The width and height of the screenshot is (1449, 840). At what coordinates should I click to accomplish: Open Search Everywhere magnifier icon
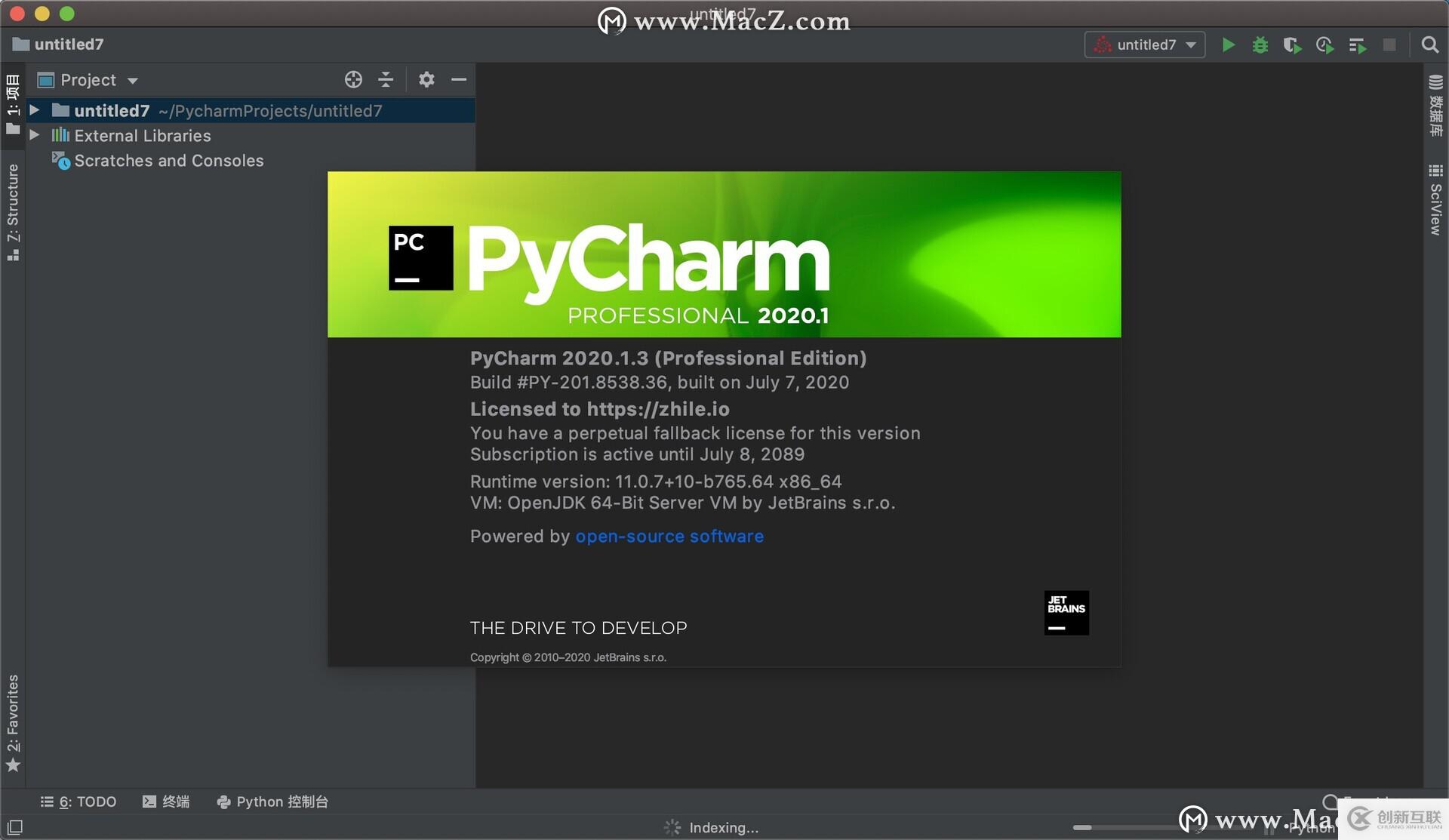point(1429,45)
